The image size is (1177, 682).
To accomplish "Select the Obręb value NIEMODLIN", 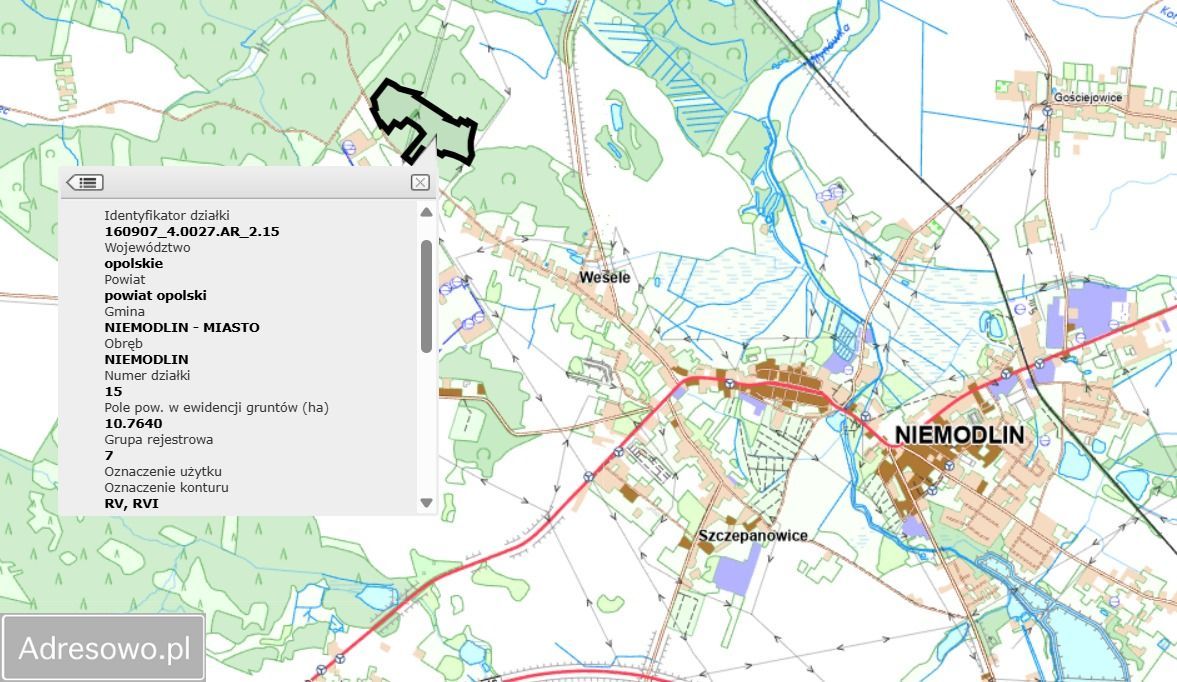I will [146, 359].
